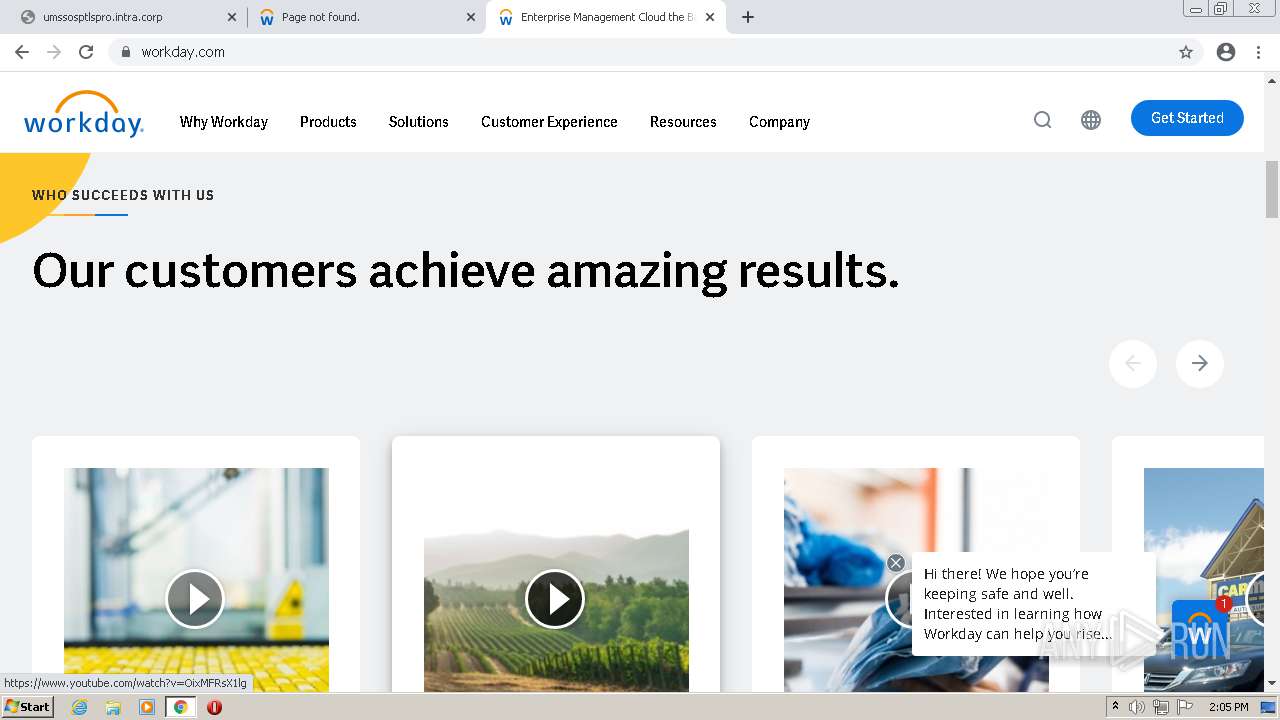Viewport: 1280px width, 720px height.
Task: Launch Internet Explorer from taskbar
Action: [80, 707]
